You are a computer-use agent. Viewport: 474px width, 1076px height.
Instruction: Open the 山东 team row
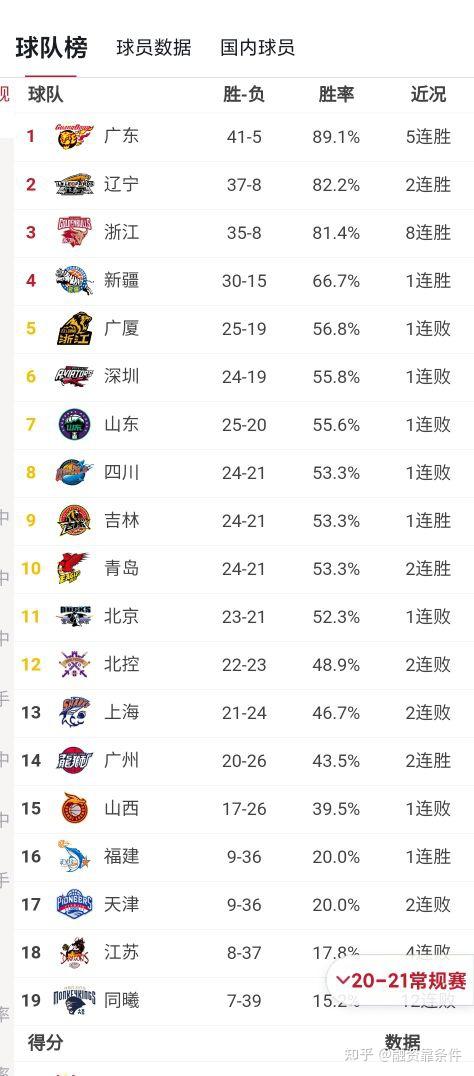tap(244, 425)
